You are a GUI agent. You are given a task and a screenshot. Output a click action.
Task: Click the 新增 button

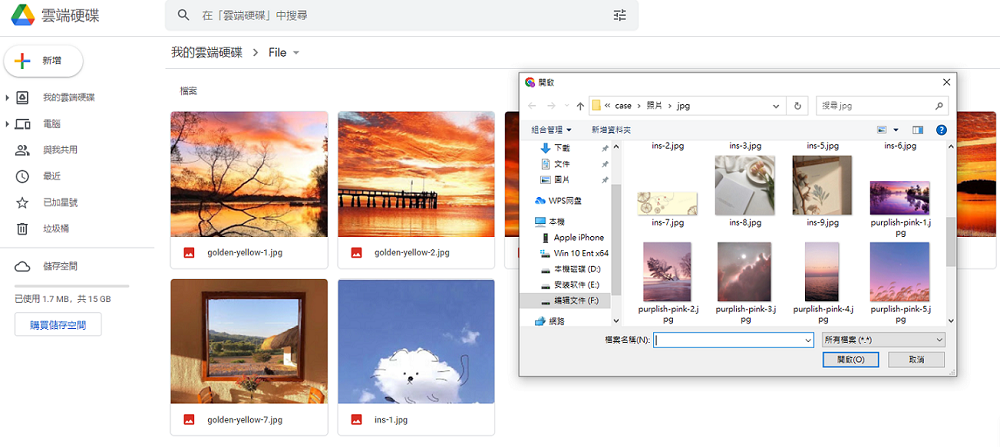tap(44, 61)
